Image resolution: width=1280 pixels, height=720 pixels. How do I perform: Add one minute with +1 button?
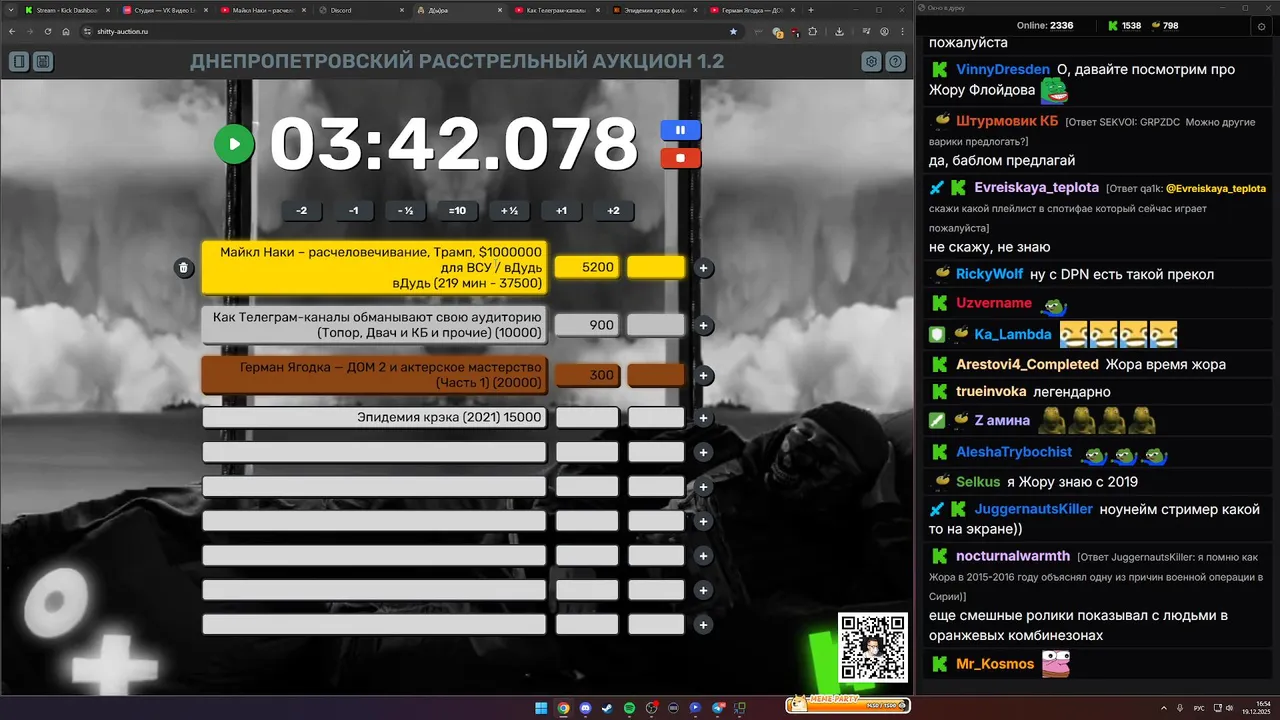click(x=561, y=211)
